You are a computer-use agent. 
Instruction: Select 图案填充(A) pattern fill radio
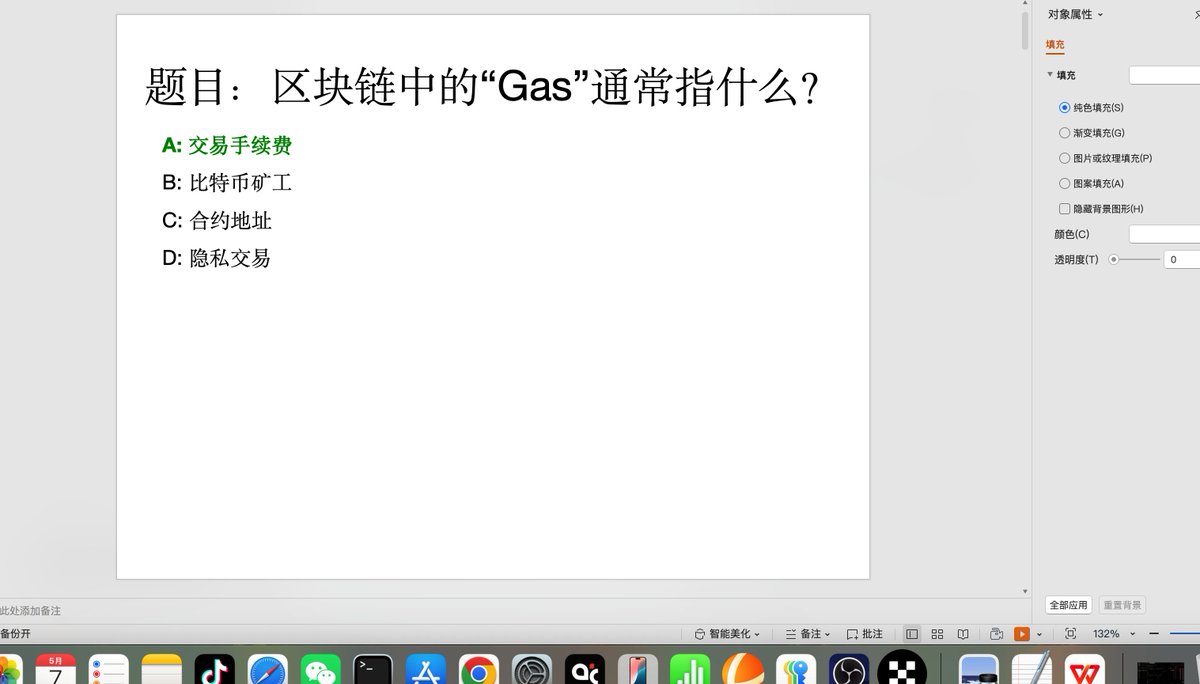pyautogui.click(x=1064, y=183)
